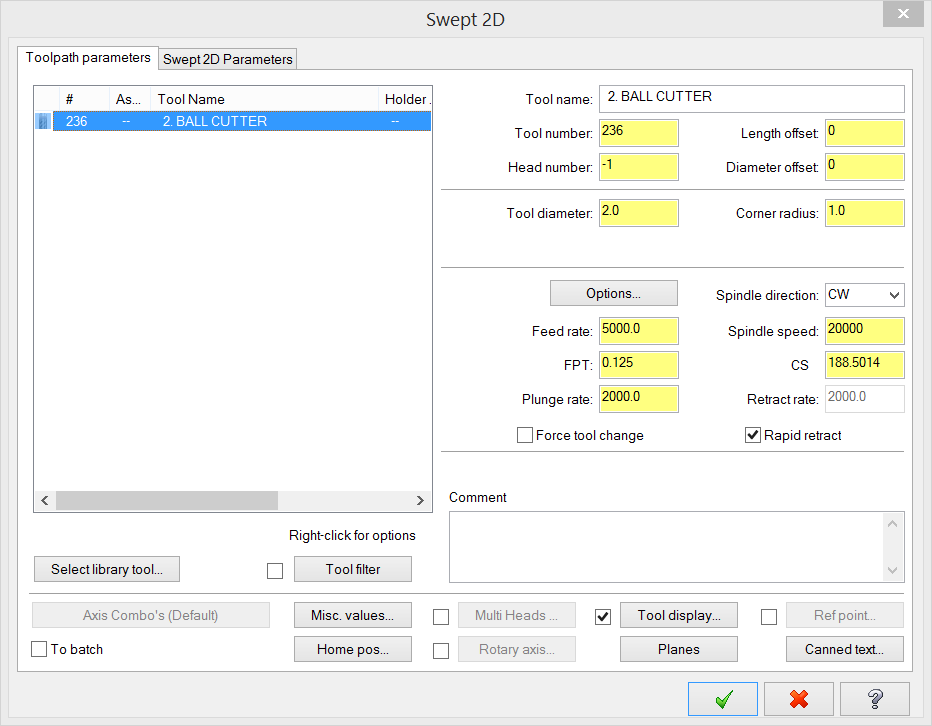Enable the Ref point checkbox

pos(769,617)
